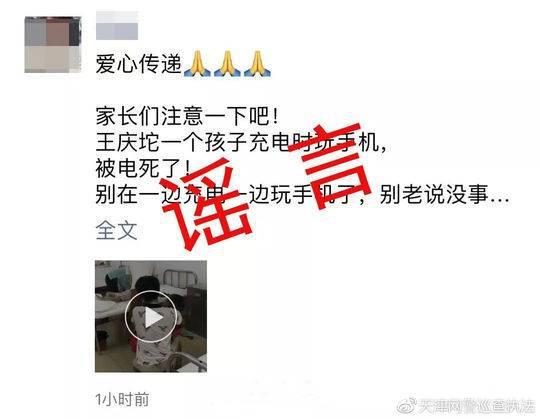Click the third praying hands emoji
Image resolution: width=540 pixels, height=419 pixels.
pyautogui.click(x=257, y=64)
